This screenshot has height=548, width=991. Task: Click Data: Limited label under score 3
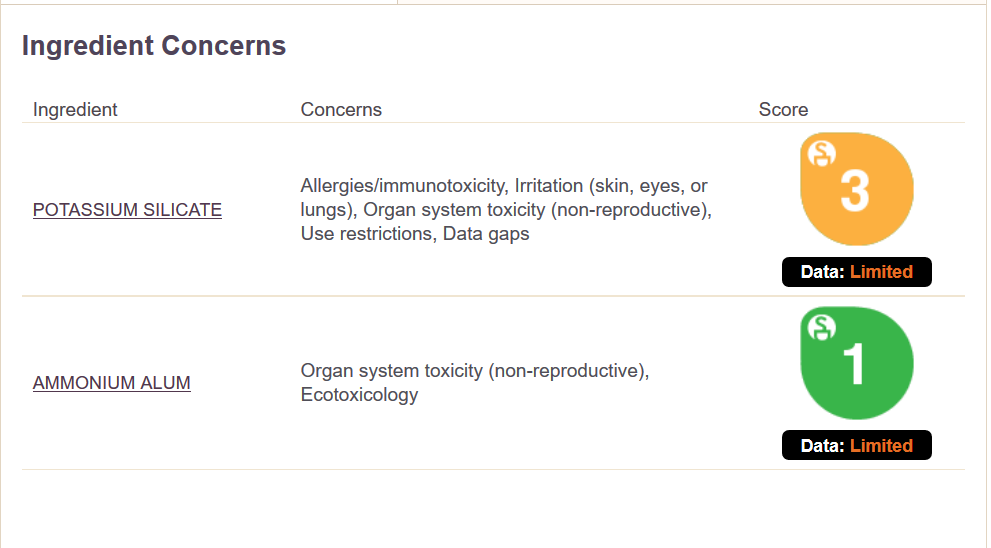point(856,272)
